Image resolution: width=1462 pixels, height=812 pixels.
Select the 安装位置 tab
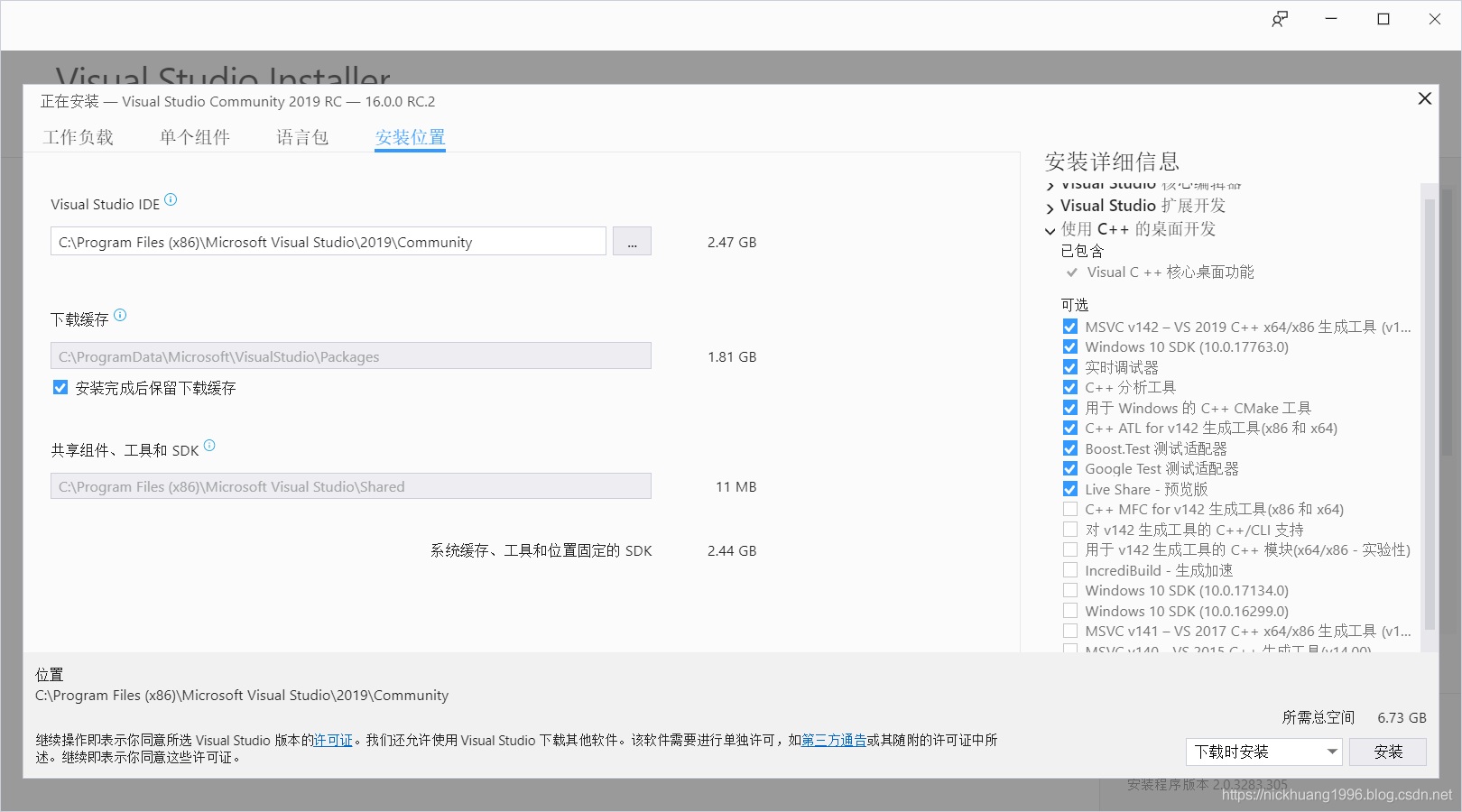[x=410, y=137]
